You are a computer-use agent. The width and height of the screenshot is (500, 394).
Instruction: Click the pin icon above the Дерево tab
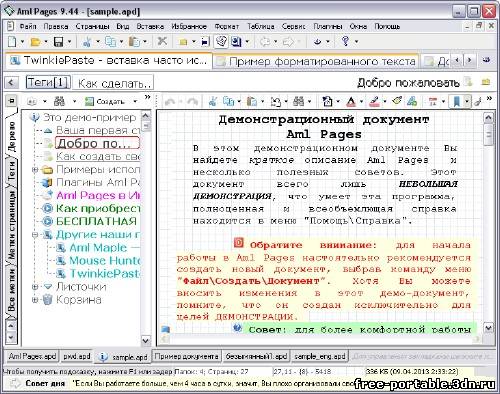tap(12, 100)
